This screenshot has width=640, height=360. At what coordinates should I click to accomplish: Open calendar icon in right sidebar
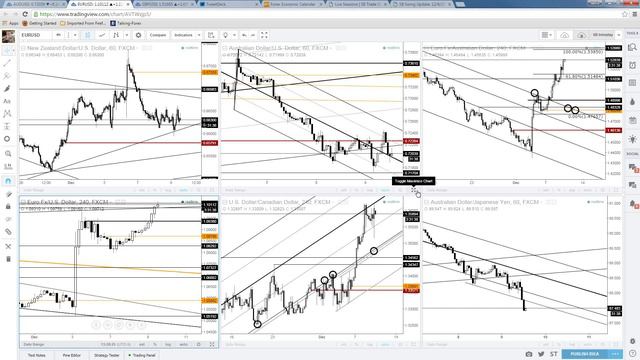[633, 120]
